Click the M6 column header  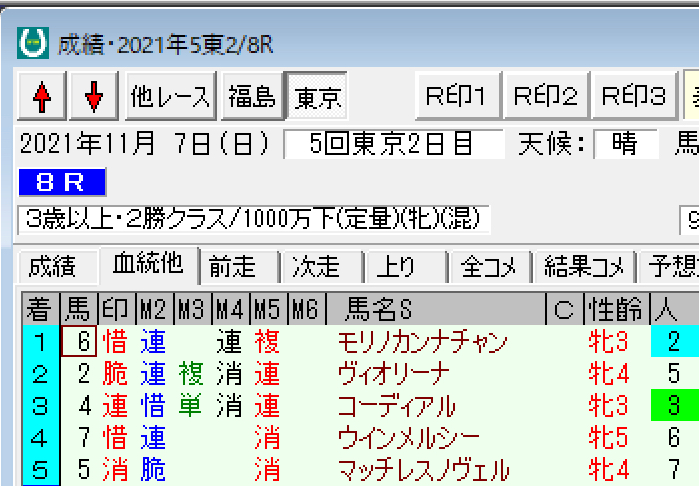[x=308, y=309]
